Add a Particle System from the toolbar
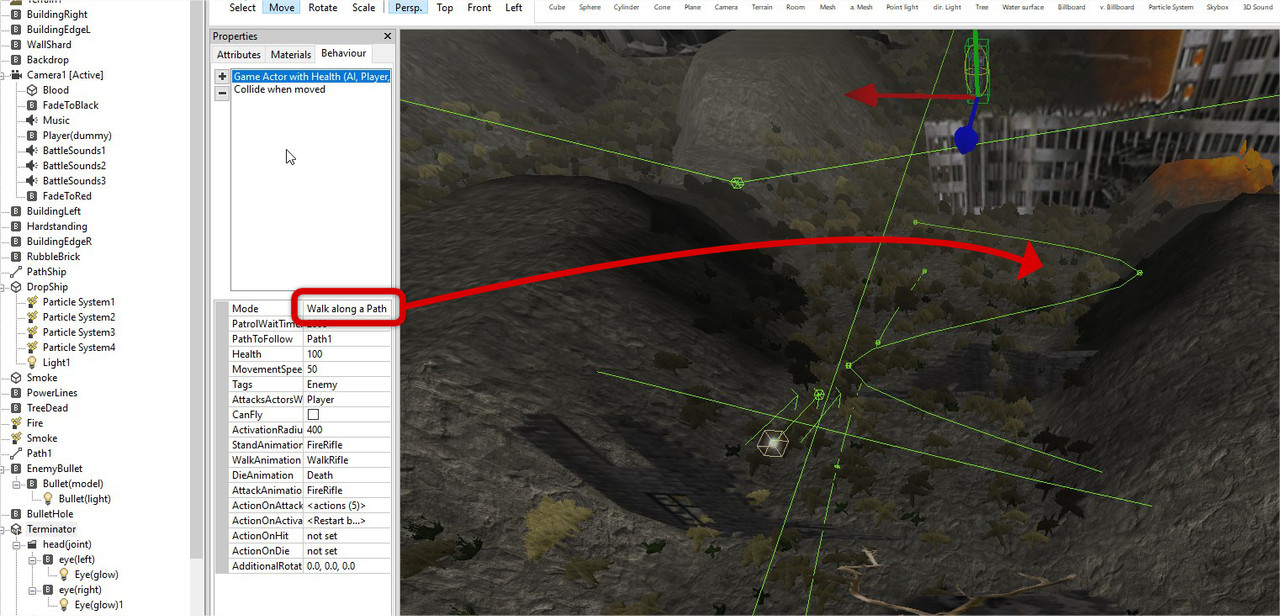 [x=1170, y=7]
